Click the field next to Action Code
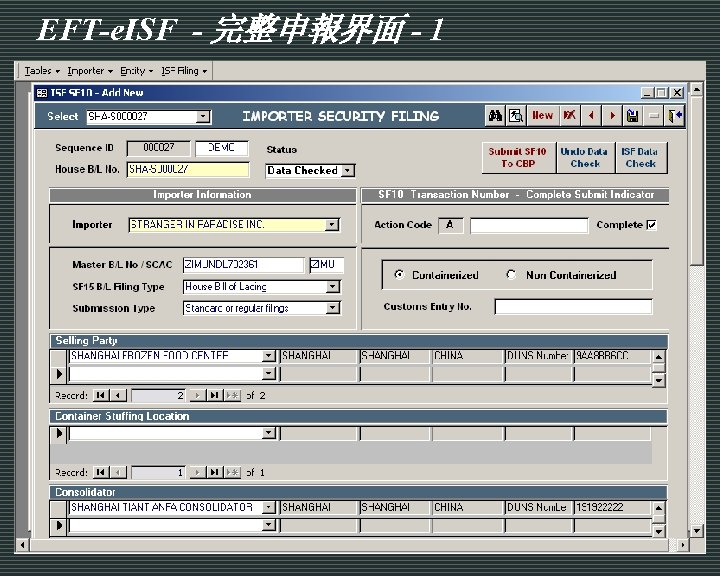This screenshot has height=576, width=720. (x=529, y=225)
